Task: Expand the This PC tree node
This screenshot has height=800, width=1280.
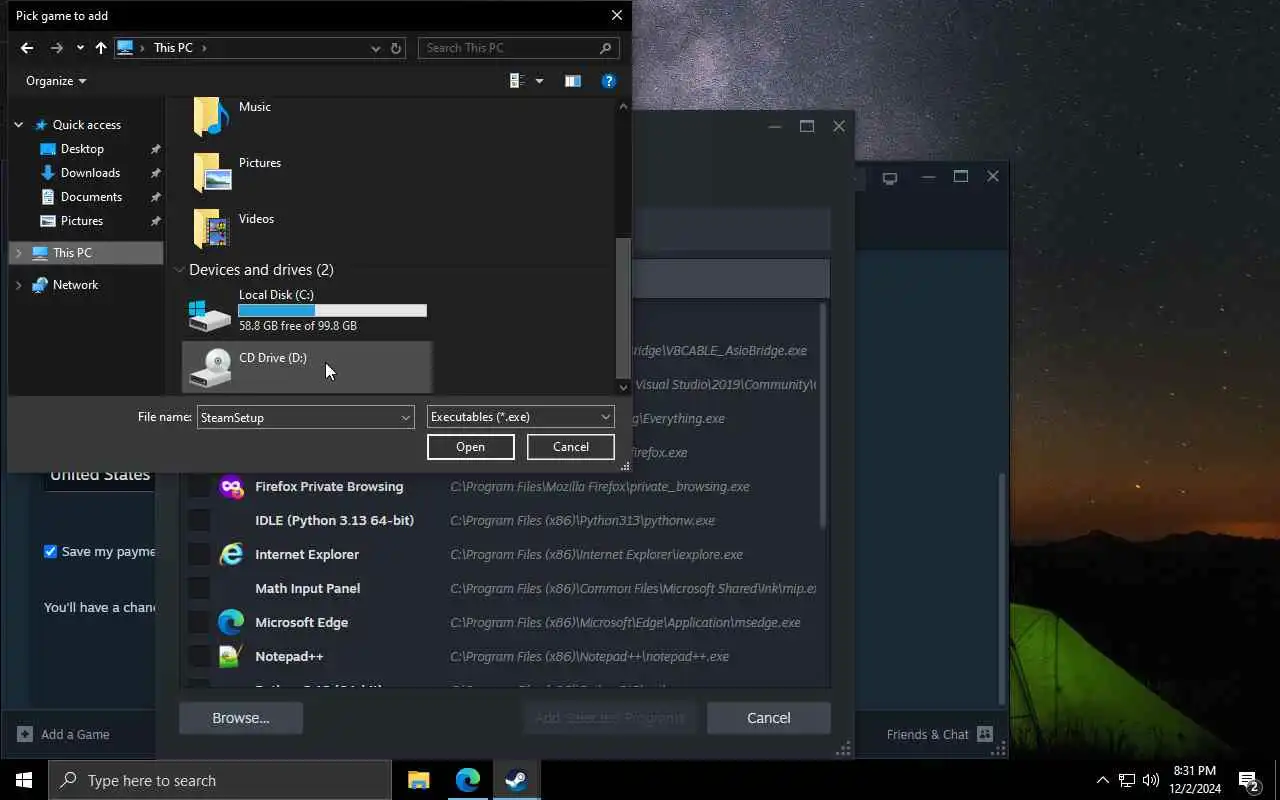Action: pos(18,253)
